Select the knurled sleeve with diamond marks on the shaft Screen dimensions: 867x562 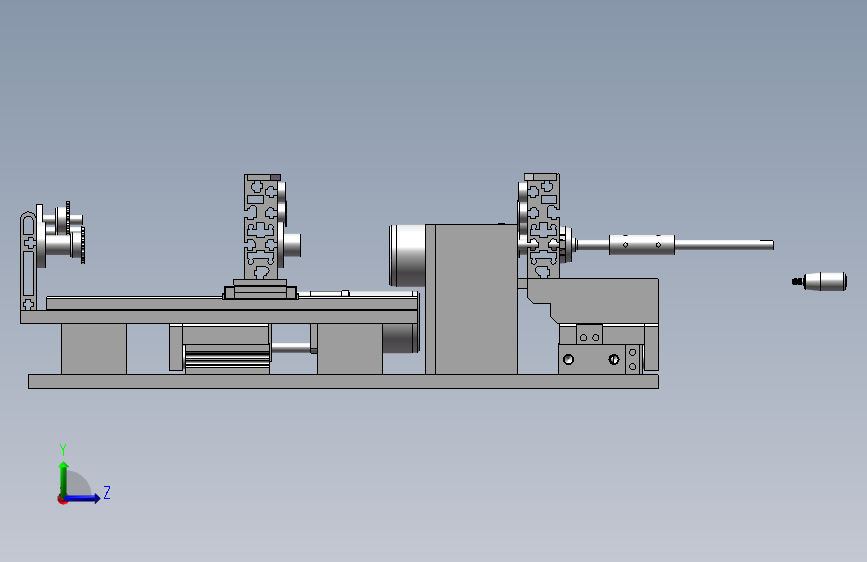[641, 244]
